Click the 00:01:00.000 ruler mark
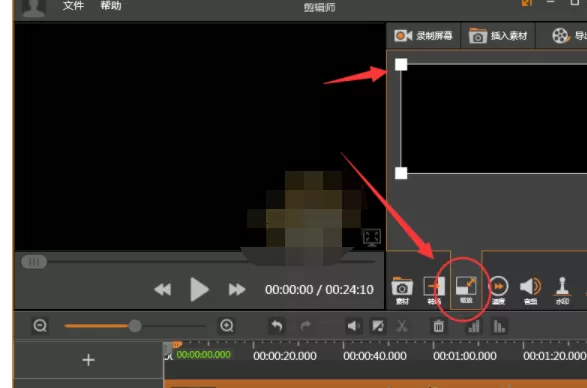The width and height of the screenshot is (587, 388). pos(465,356)
